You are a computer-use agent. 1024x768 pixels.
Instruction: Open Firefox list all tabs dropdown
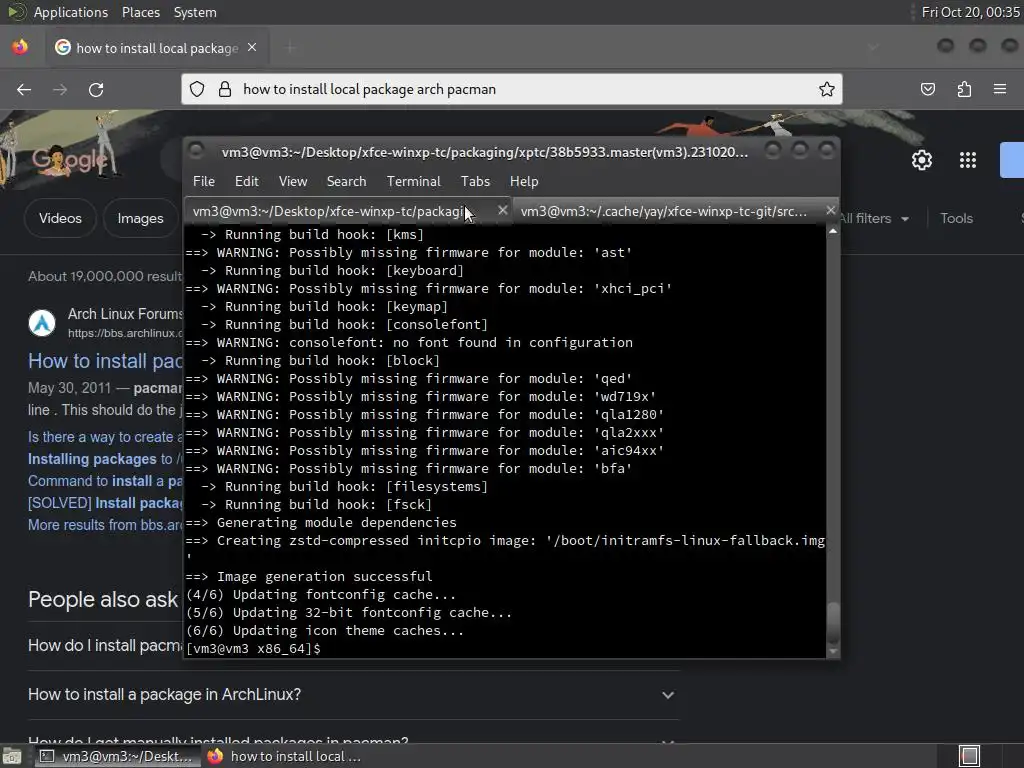[873, 47]
